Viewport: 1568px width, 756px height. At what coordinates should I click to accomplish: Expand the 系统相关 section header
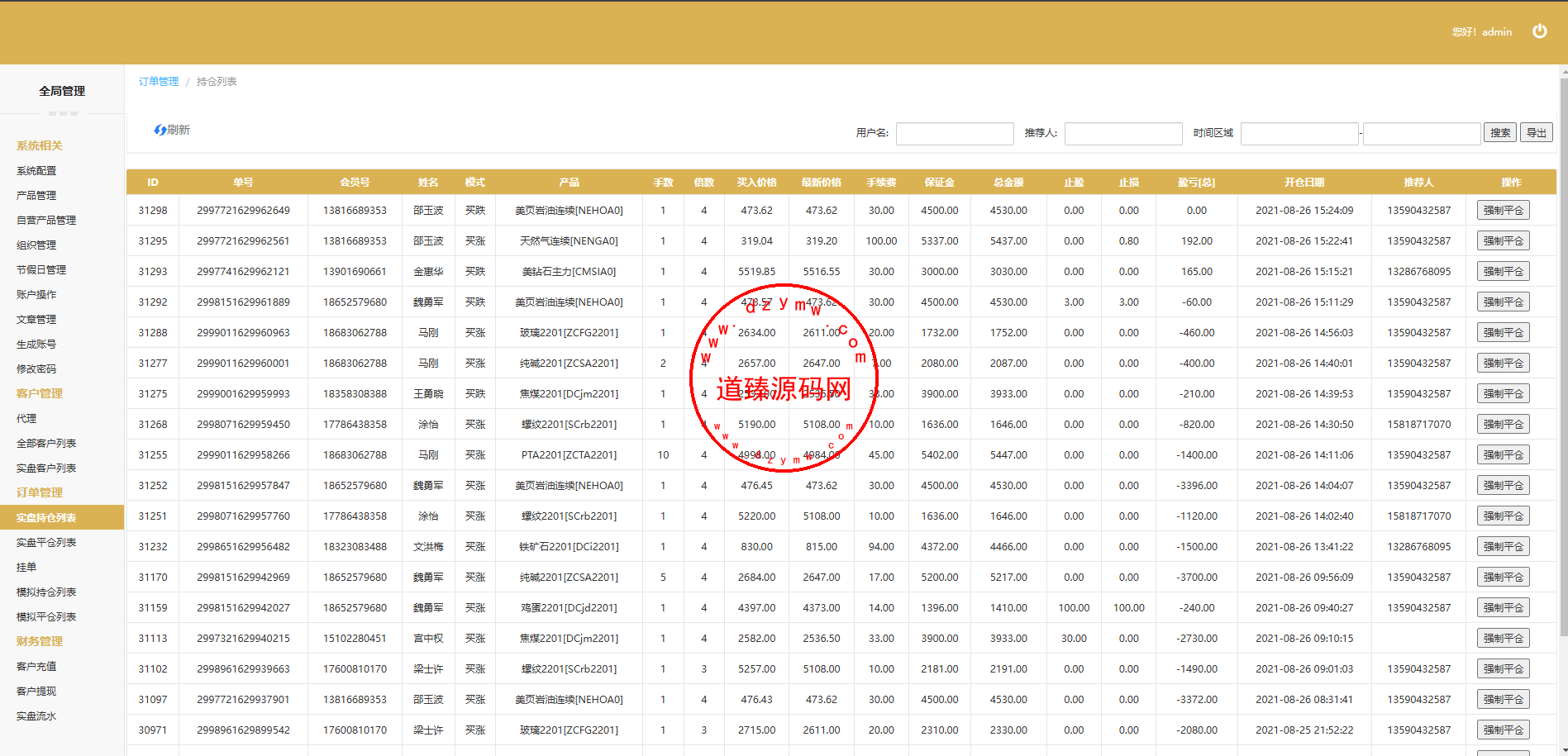(40, 145)
